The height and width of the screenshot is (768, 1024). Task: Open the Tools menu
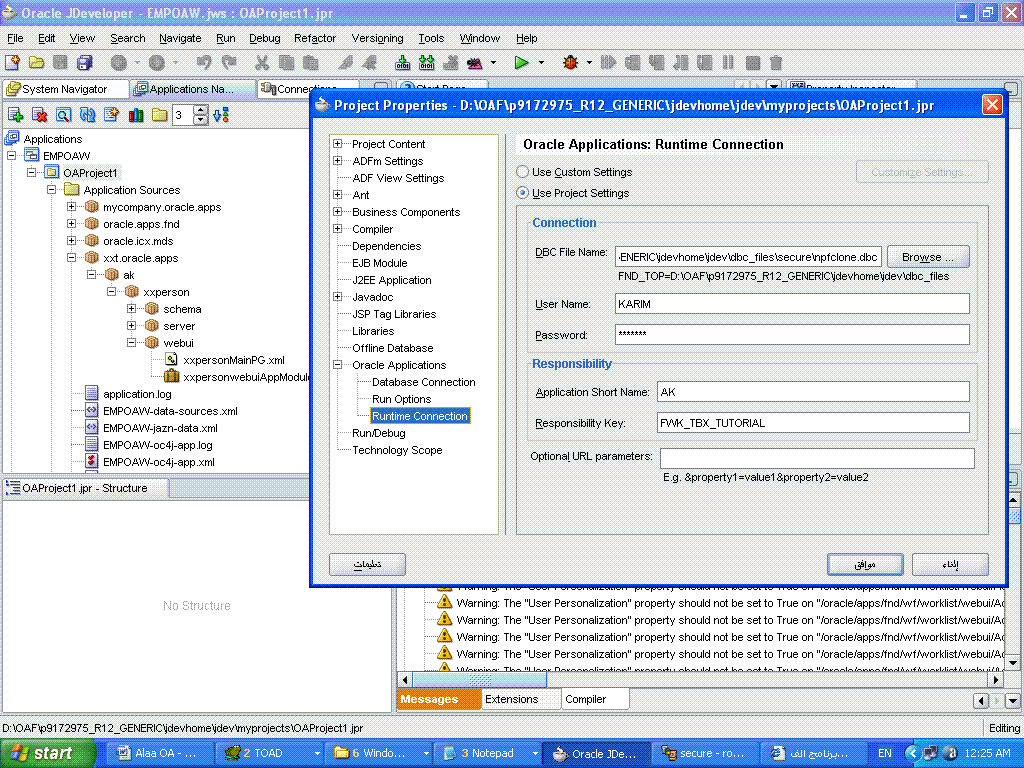point(431,38)
